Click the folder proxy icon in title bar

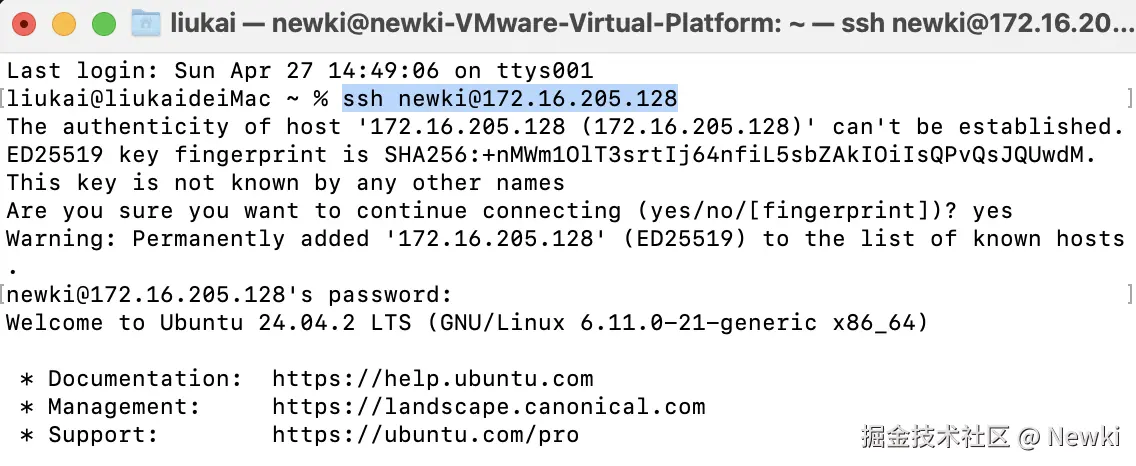pos(146,22)
